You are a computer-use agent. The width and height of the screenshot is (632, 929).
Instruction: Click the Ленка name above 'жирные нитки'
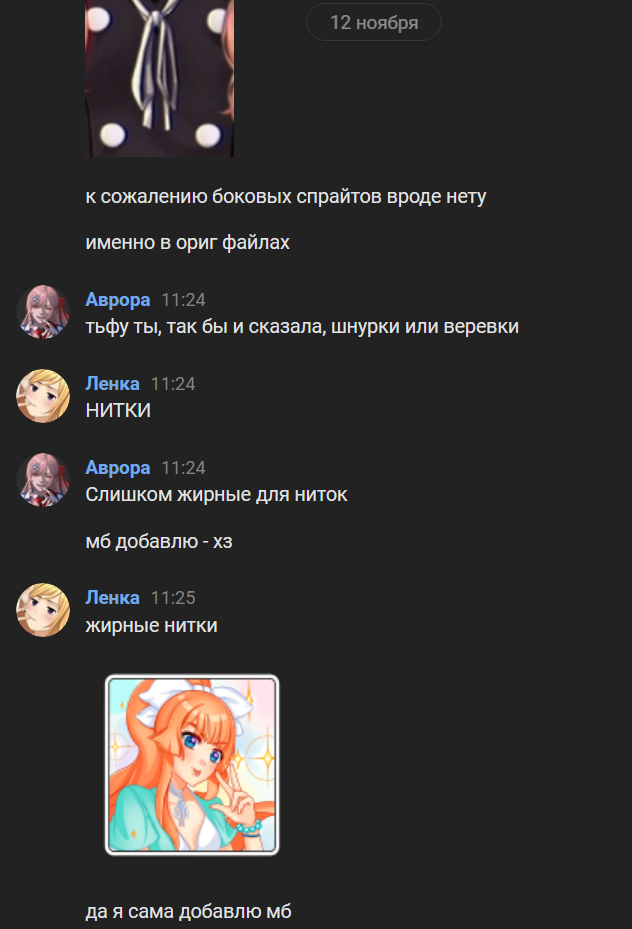(112, 598)
